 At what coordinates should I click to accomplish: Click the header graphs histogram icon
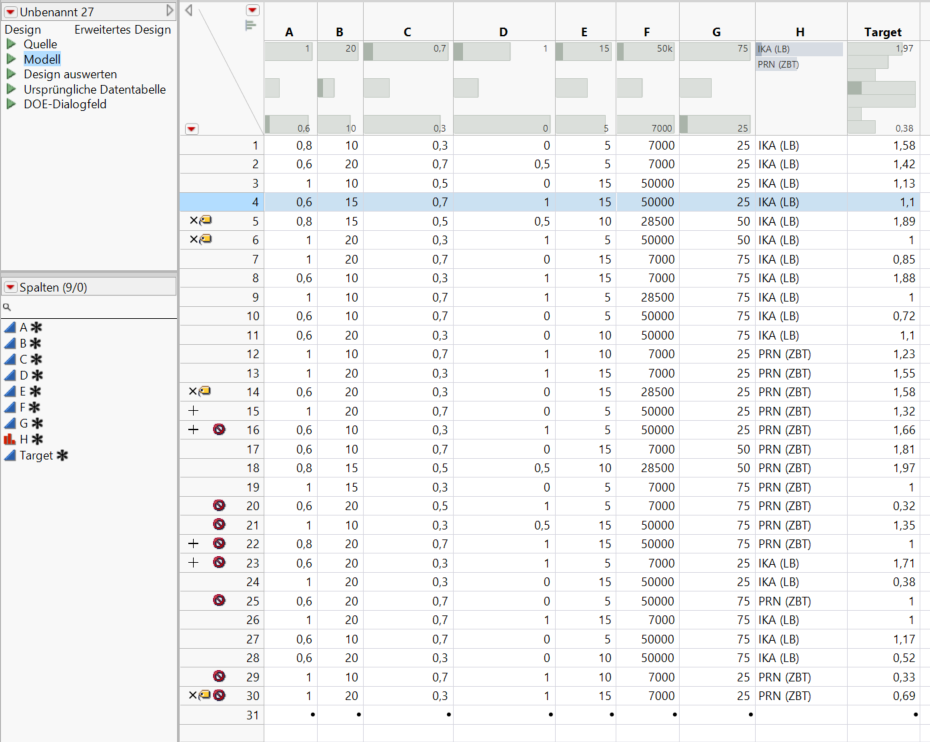coord(250,25)
